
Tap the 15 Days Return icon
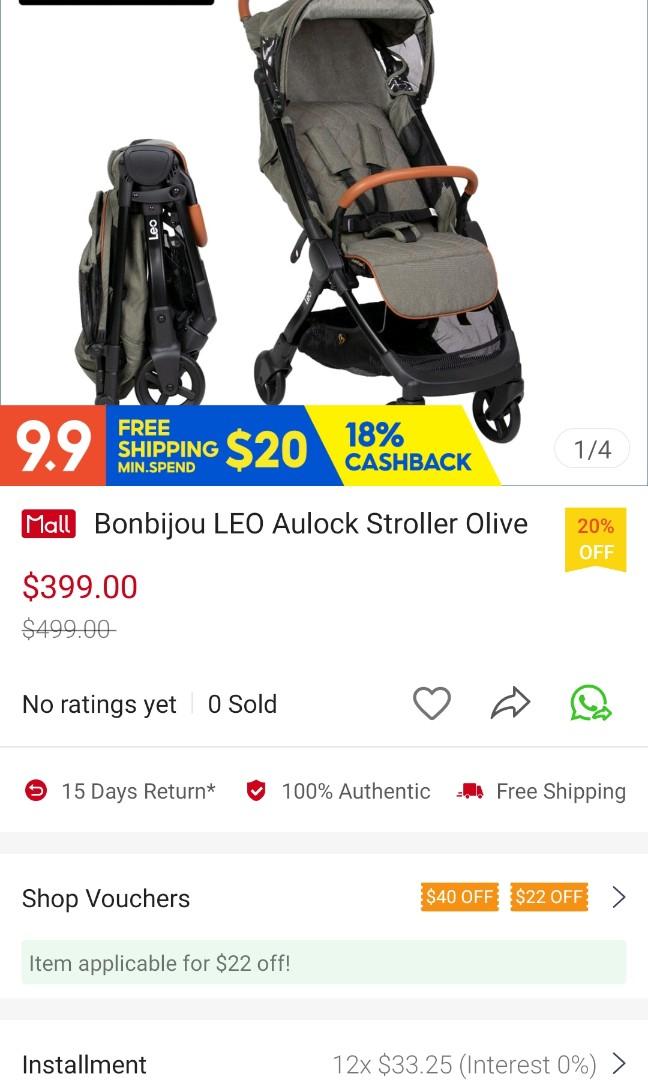click(x=36, y=791)
